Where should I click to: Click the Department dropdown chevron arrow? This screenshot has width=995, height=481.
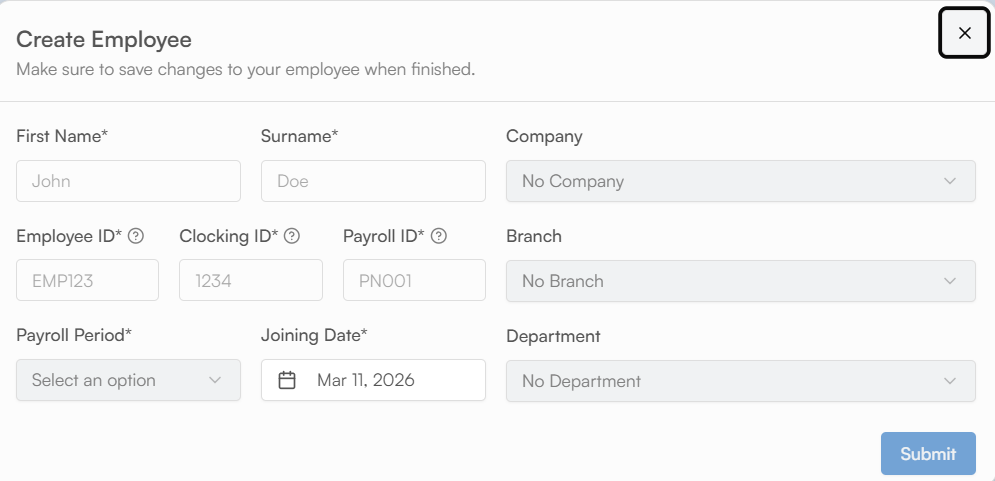(x=949, y=381)
